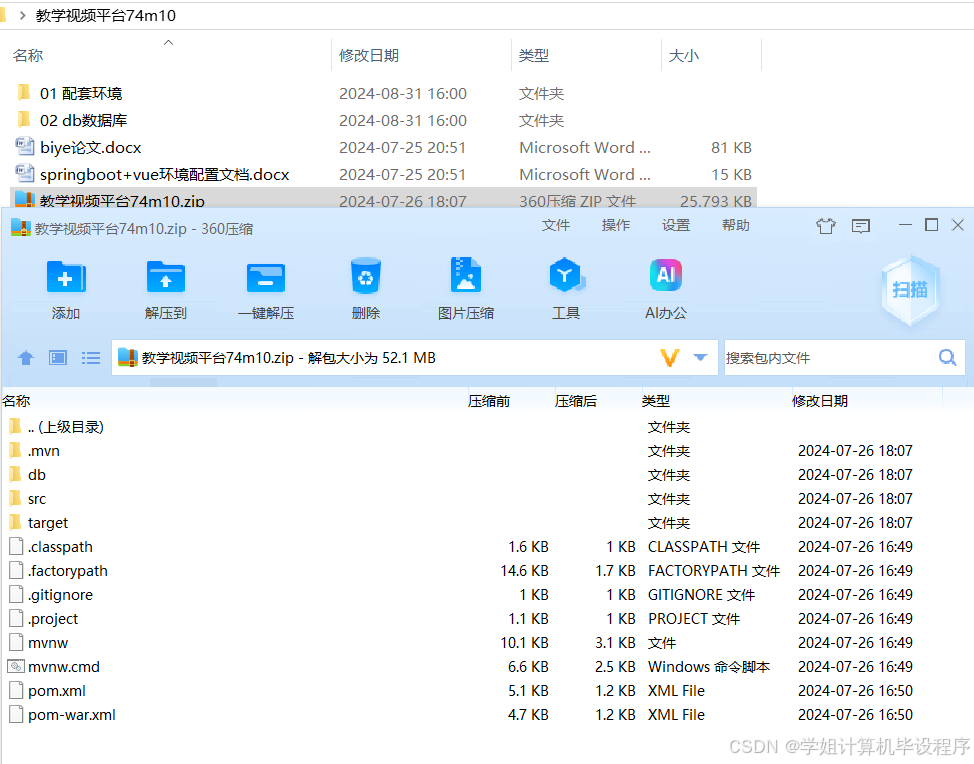Extract the archive using 解压到
Screen dimensions: 974x764
pos(165,289)
